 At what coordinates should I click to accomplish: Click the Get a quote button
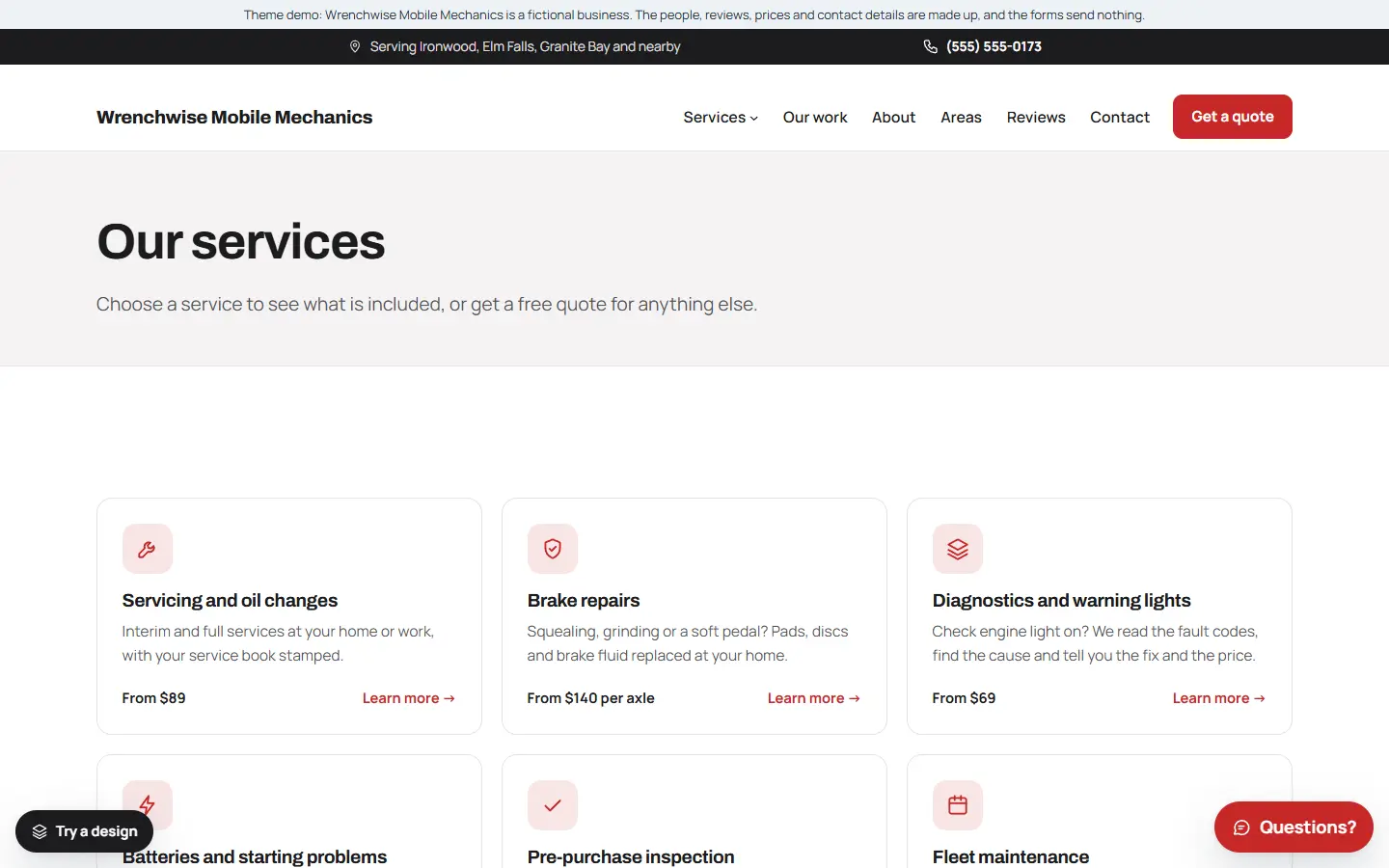[1233, 117]
